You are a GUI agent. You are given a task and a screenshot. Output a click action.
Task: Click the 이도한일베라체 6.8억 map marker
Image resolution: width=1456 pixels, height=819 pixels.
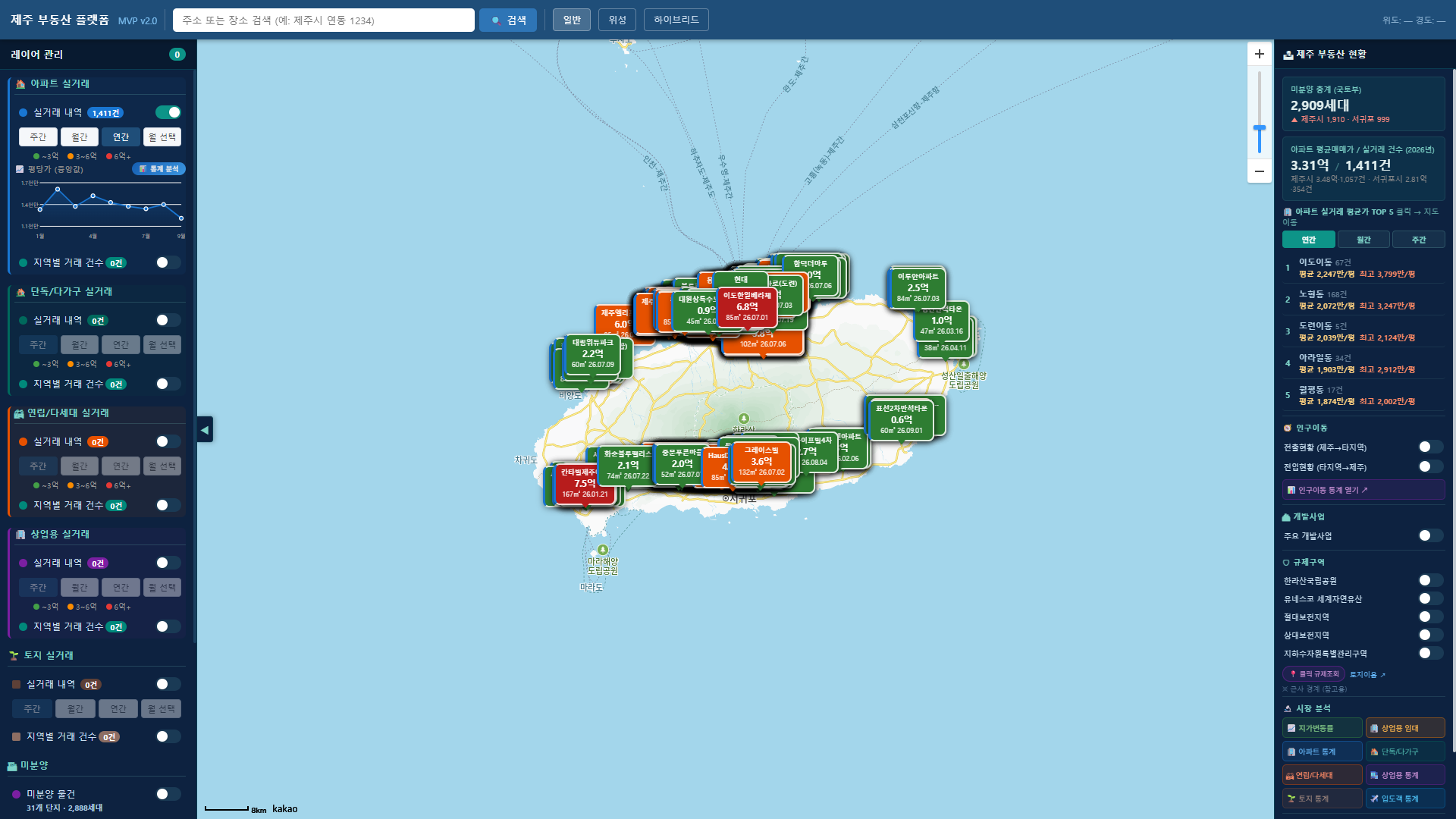[x=747, y=306]
